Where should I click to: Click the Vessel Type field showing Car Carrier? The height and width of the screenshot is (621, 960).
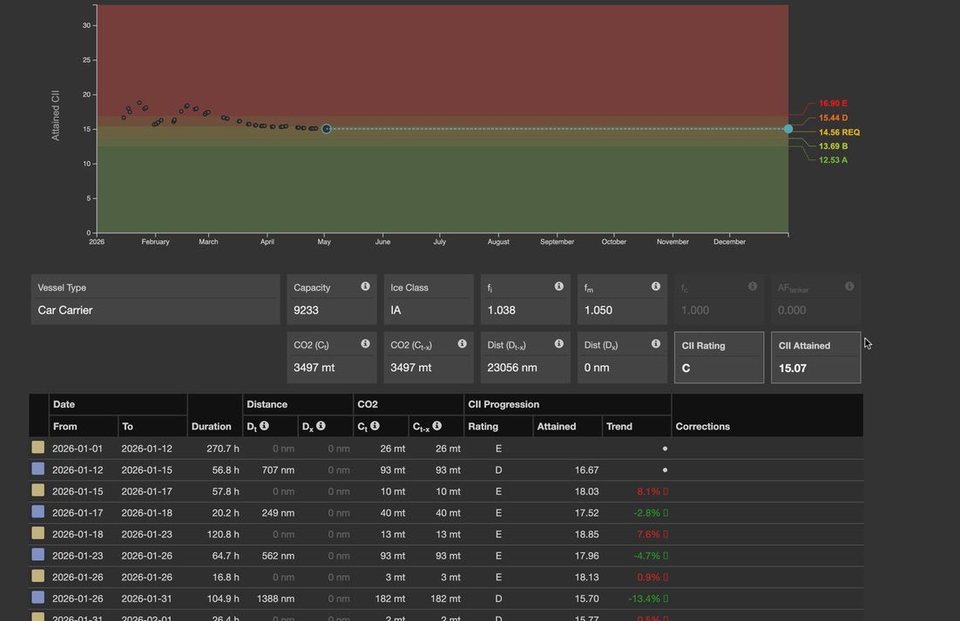[156, 299]
